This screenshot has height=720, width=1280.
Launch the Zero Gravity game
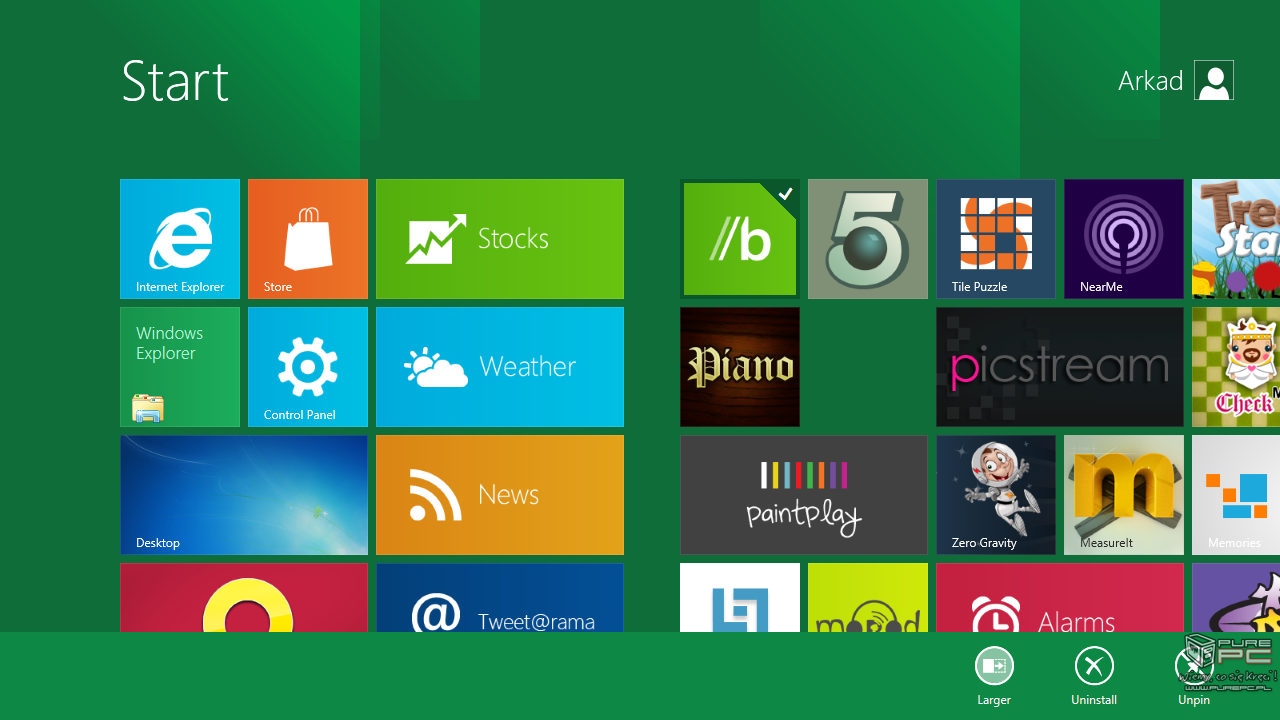coord(996,495)
